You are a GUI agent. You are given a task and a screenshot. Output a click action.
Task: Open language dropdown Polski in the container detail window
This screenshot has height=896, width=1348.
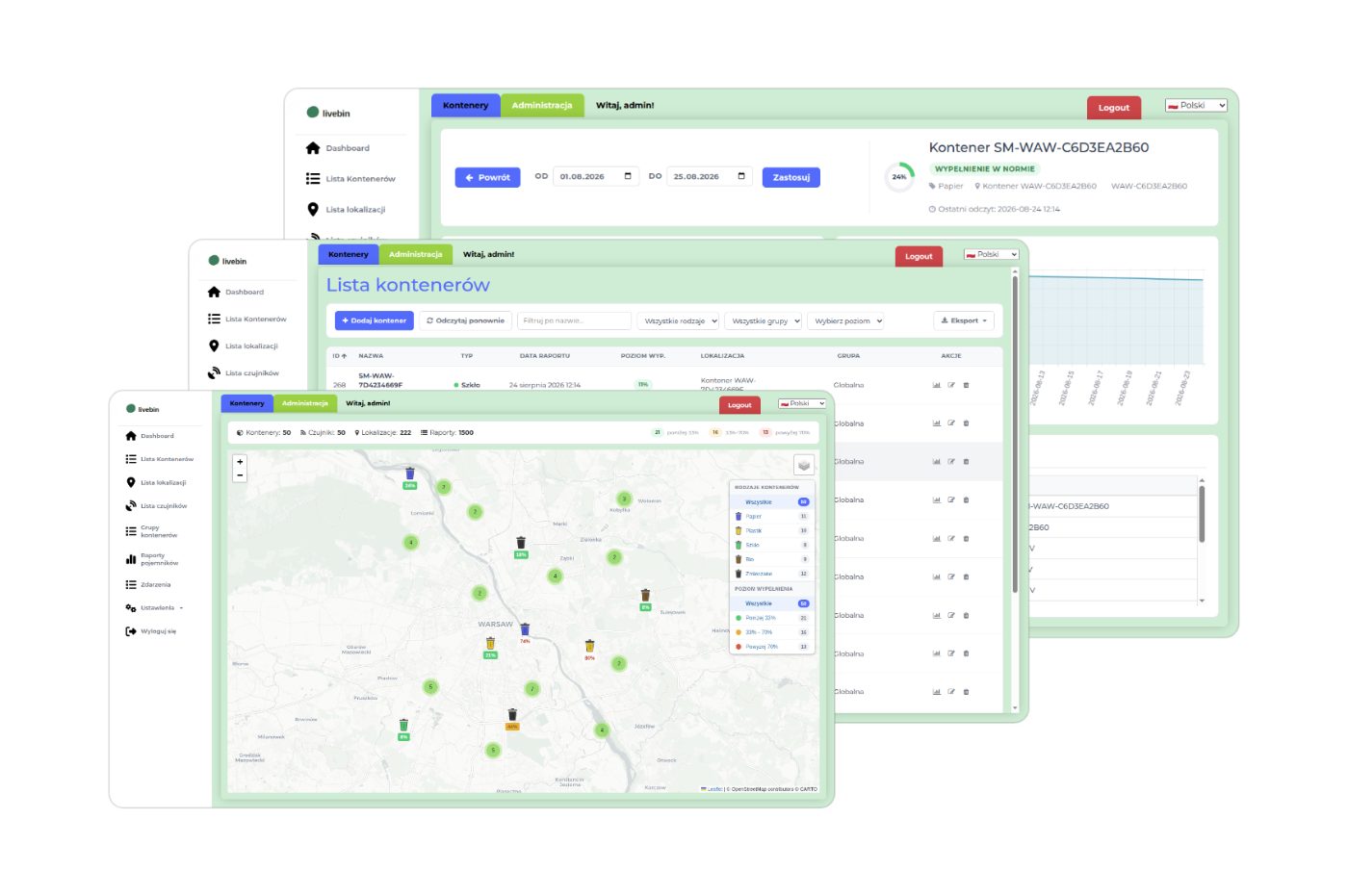[x=1196, y=105]
